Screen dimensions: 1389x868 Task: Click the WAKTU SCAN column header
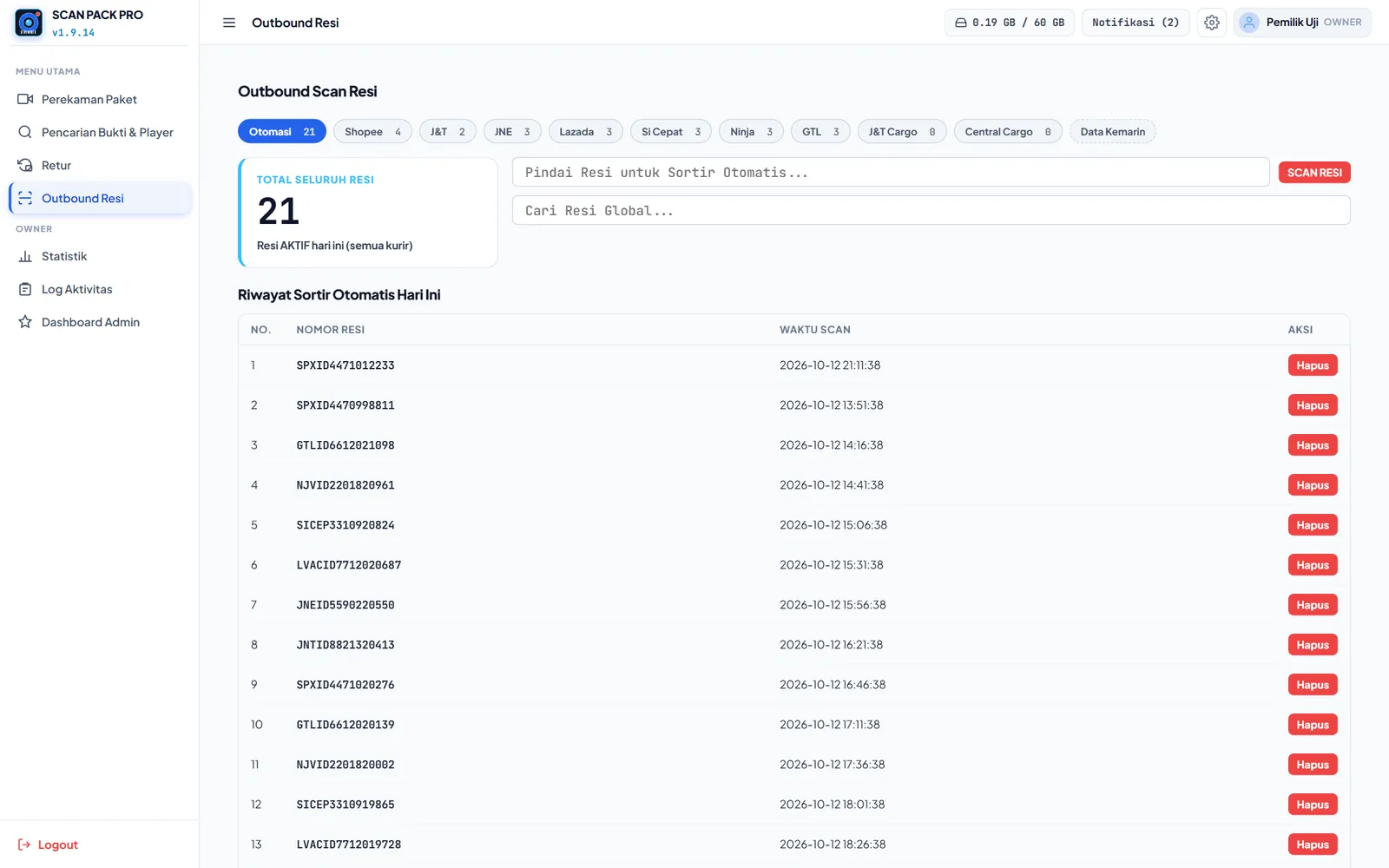815,330
